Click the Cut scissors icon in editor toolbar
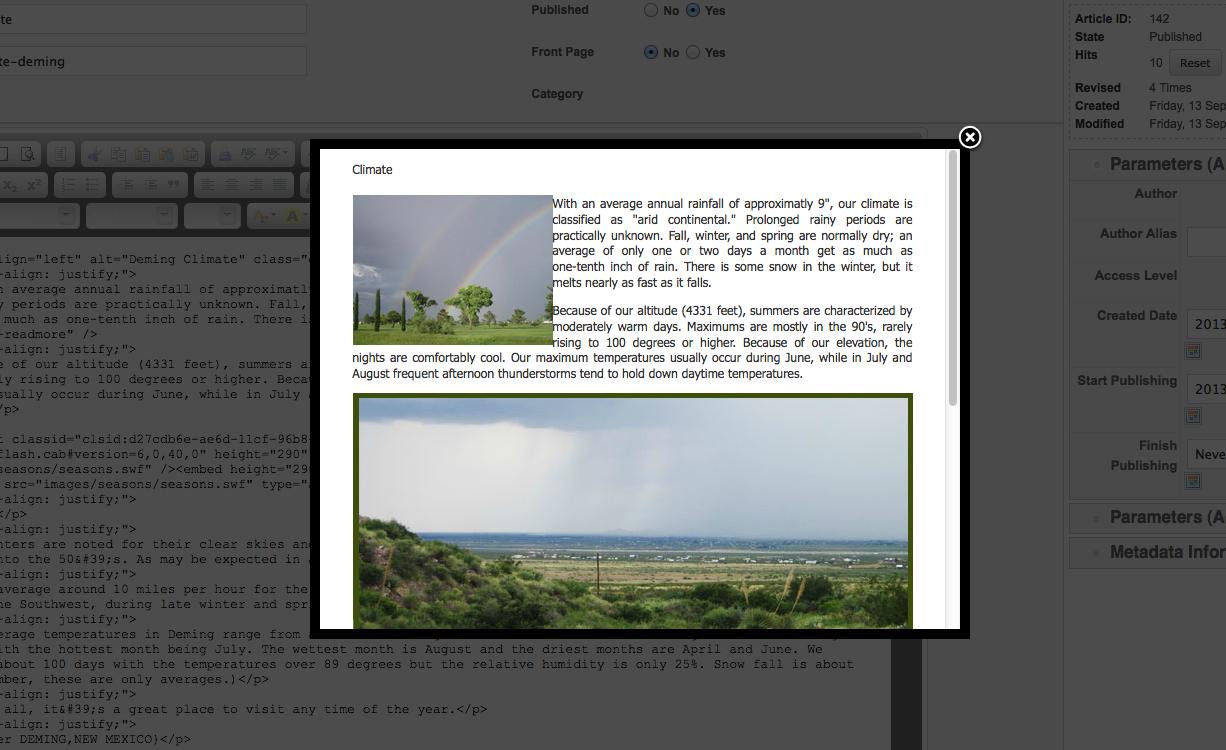Viewport: 1226px width, 750px height. pyautogui.click(x=95, y=154)
